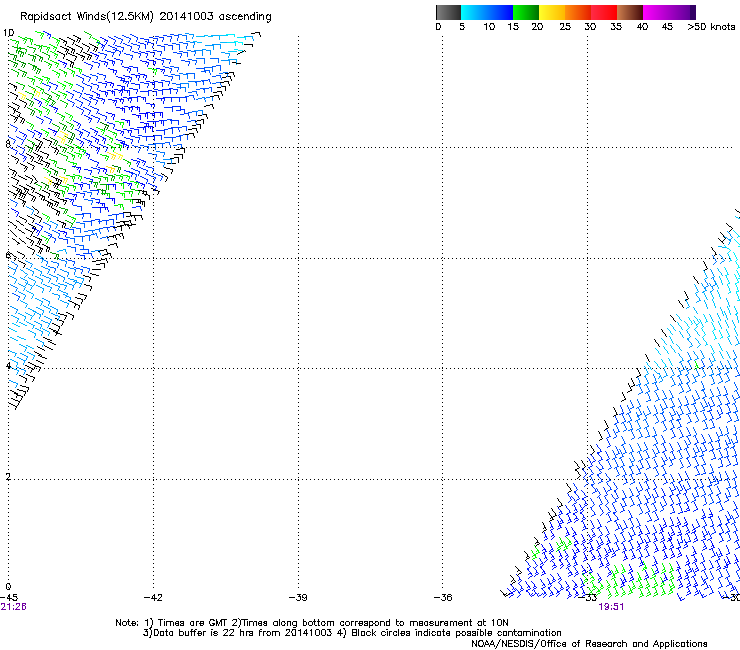740x650 pixels.
Task: Click the '>50 knots' legend label
Action: pyautogui.click(x=711, y=27)
